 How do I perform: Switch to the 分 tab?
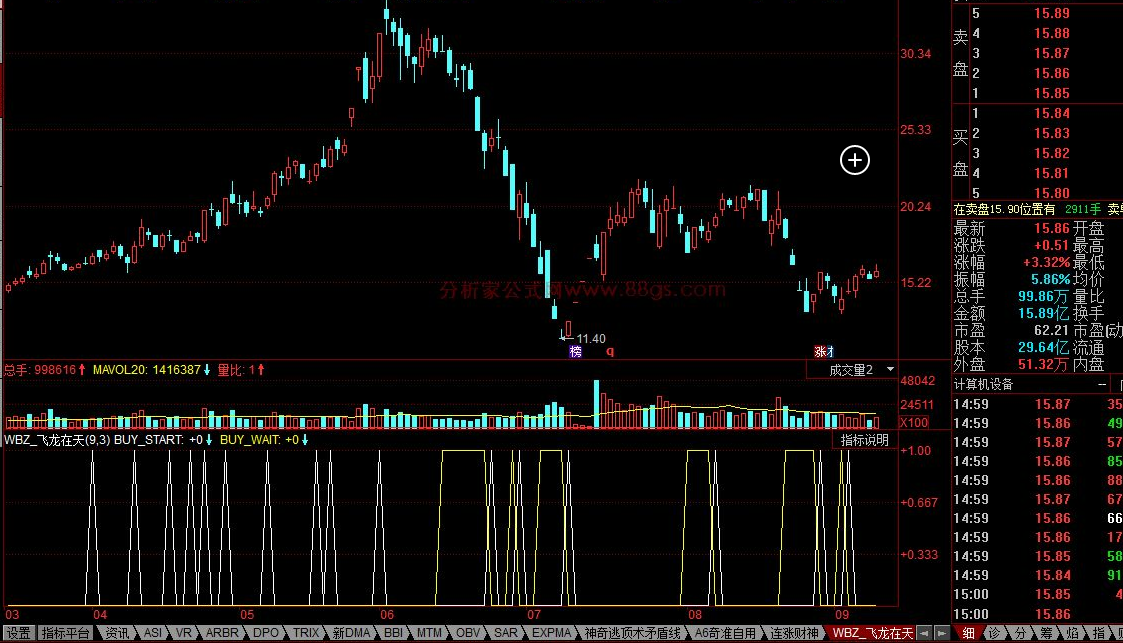click(x=1020, y=633)
